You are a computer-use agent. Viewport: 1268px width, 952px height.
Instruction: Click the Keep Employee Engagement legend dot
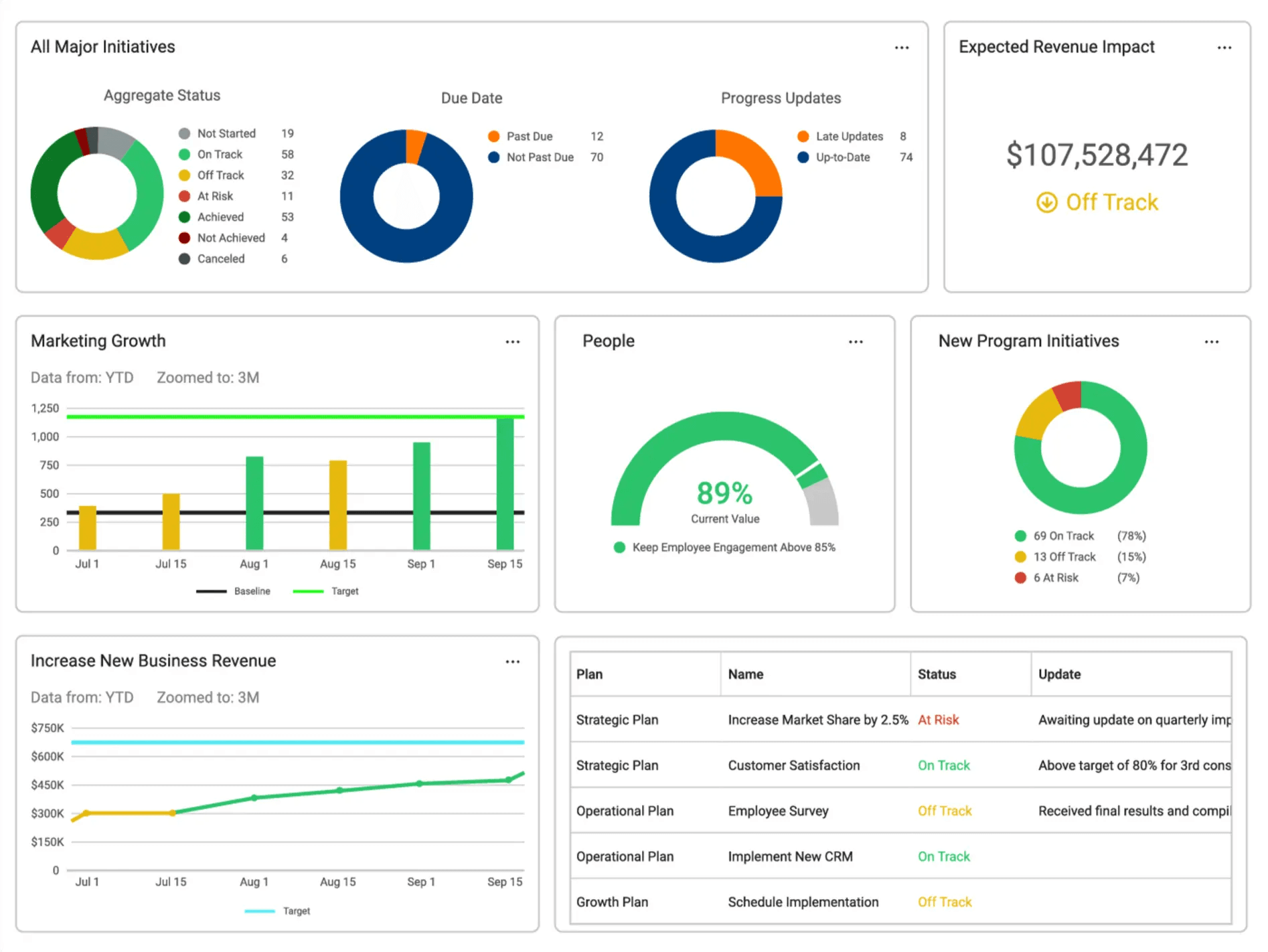tap(619, 547)
